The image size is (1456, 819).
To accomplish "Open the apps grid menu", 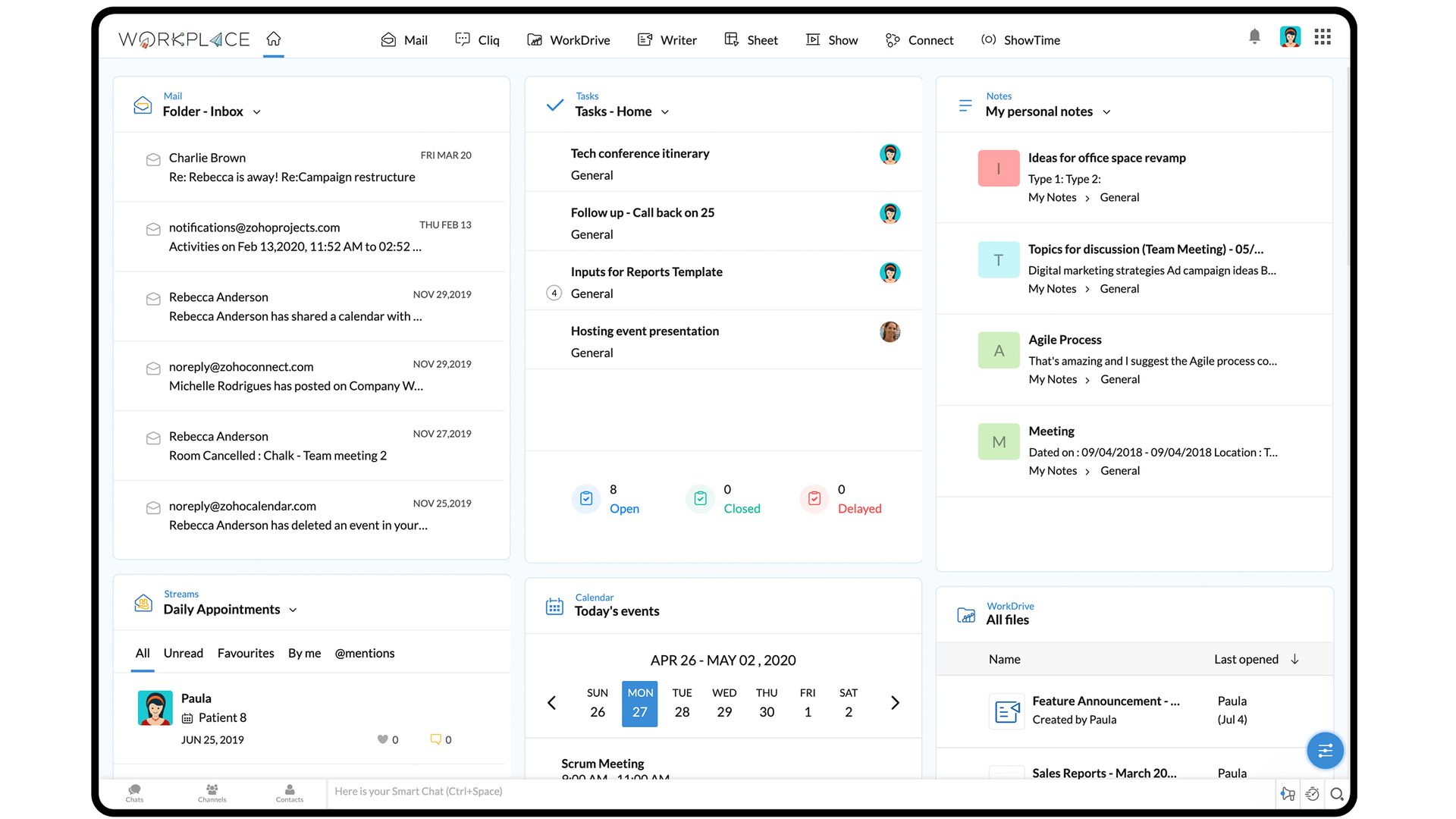I will tap(1322, 36).
